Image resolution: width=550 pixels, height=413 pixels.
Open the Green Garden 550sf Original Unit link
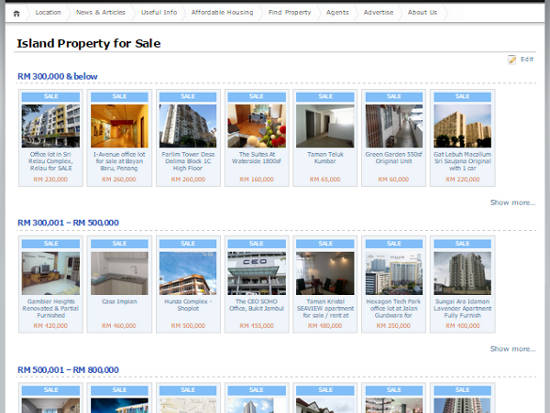[x=394, y=158]
